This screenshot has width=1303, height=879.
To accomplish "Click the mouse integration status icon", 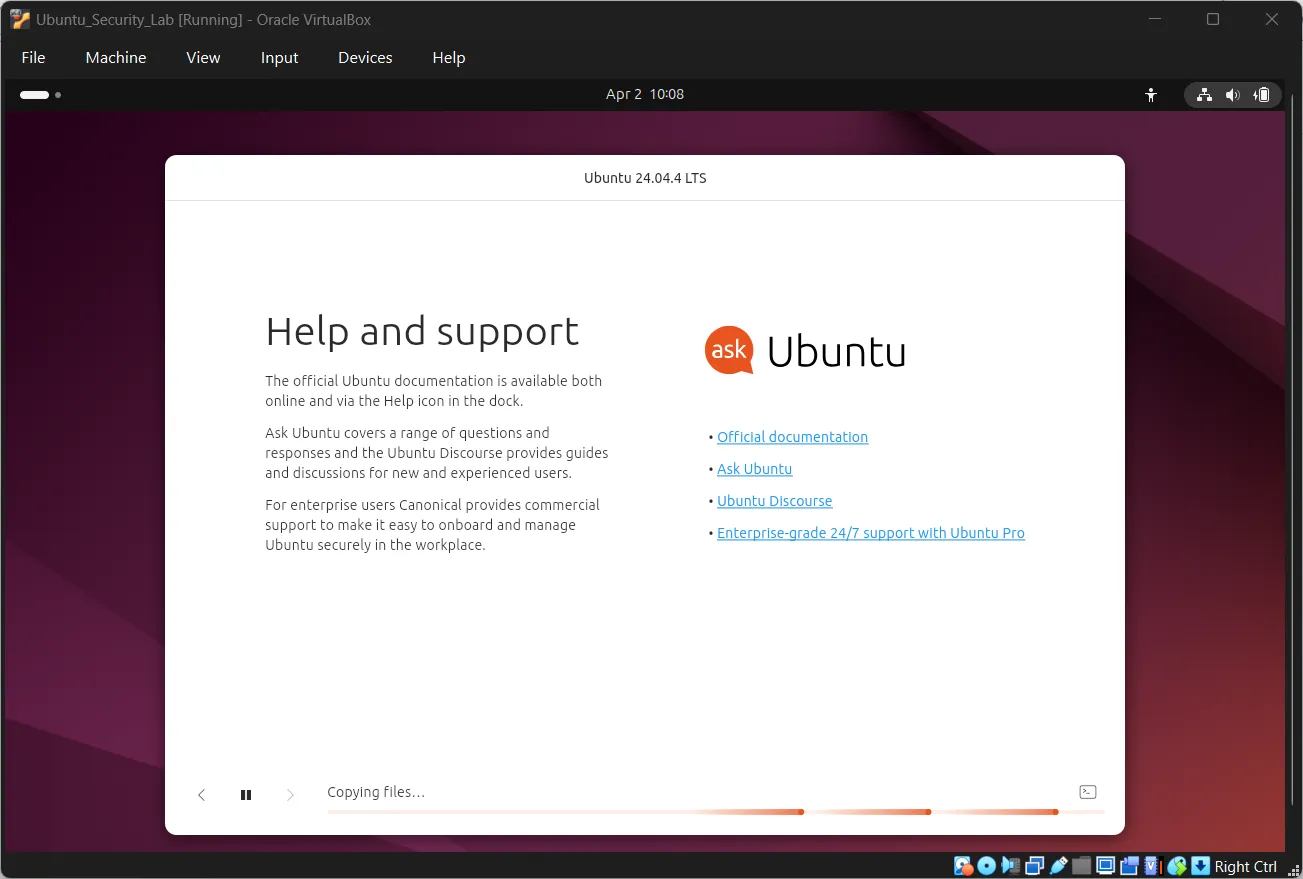I will [1176, 865].
